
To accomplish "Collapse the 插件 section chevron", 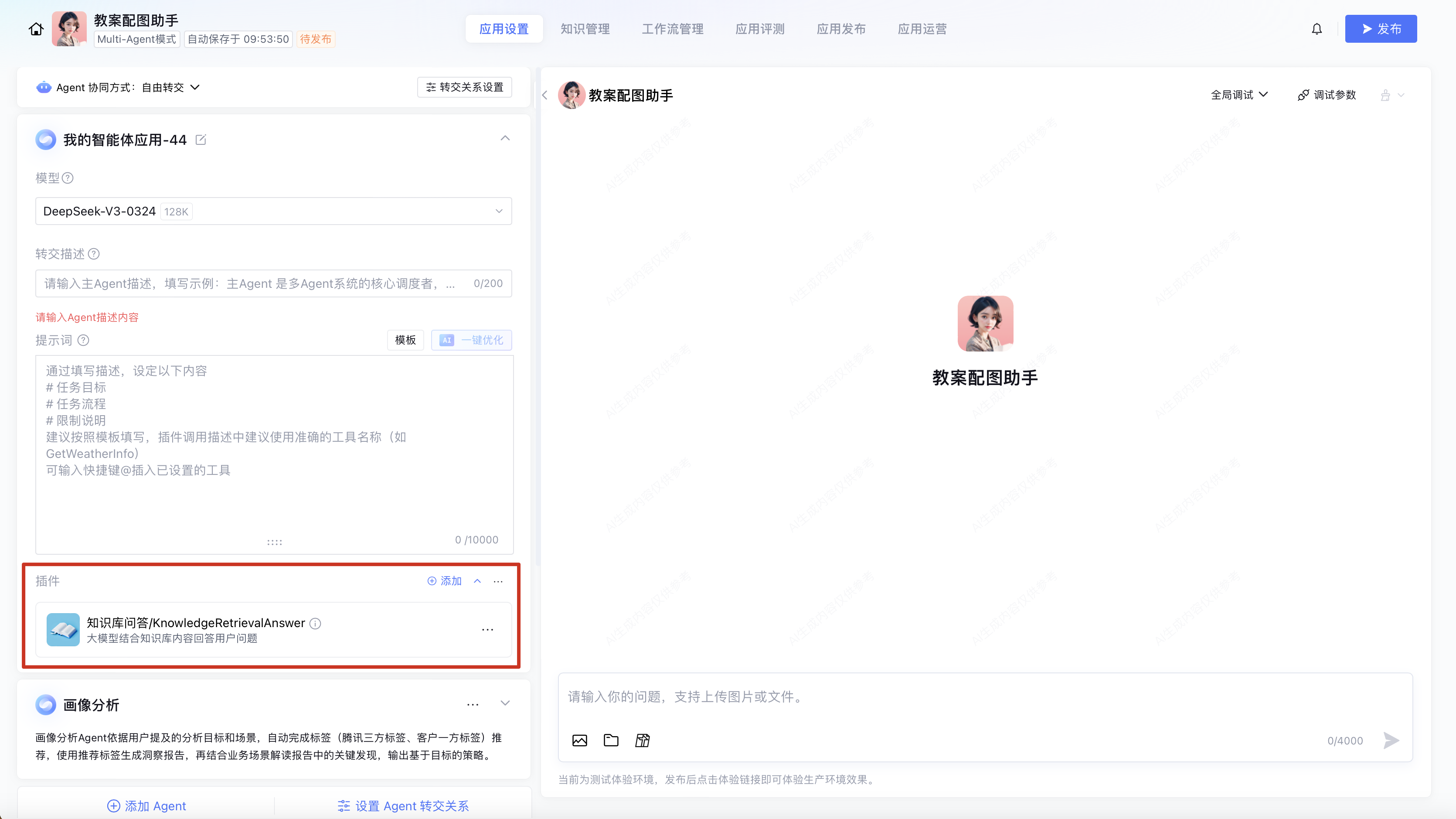I will click(477, 581).
